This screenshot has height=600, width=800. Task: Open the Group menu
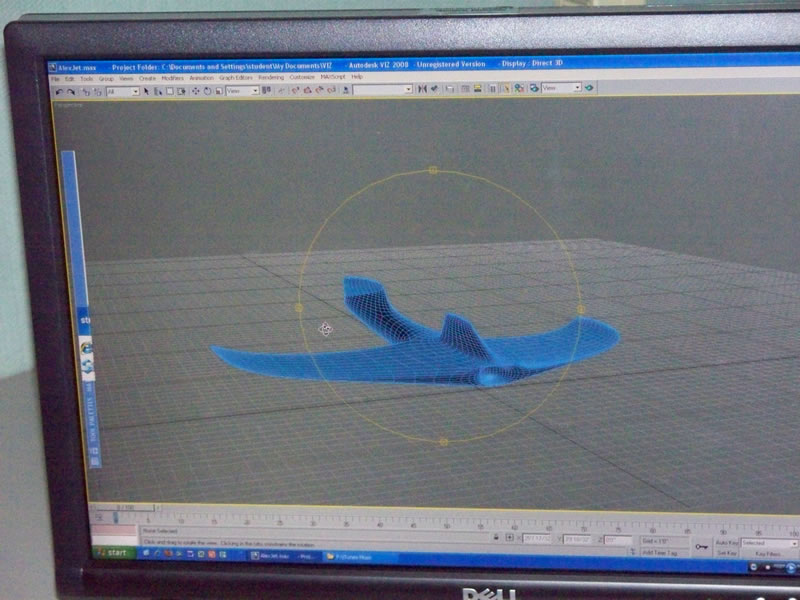tap(106, 79)
